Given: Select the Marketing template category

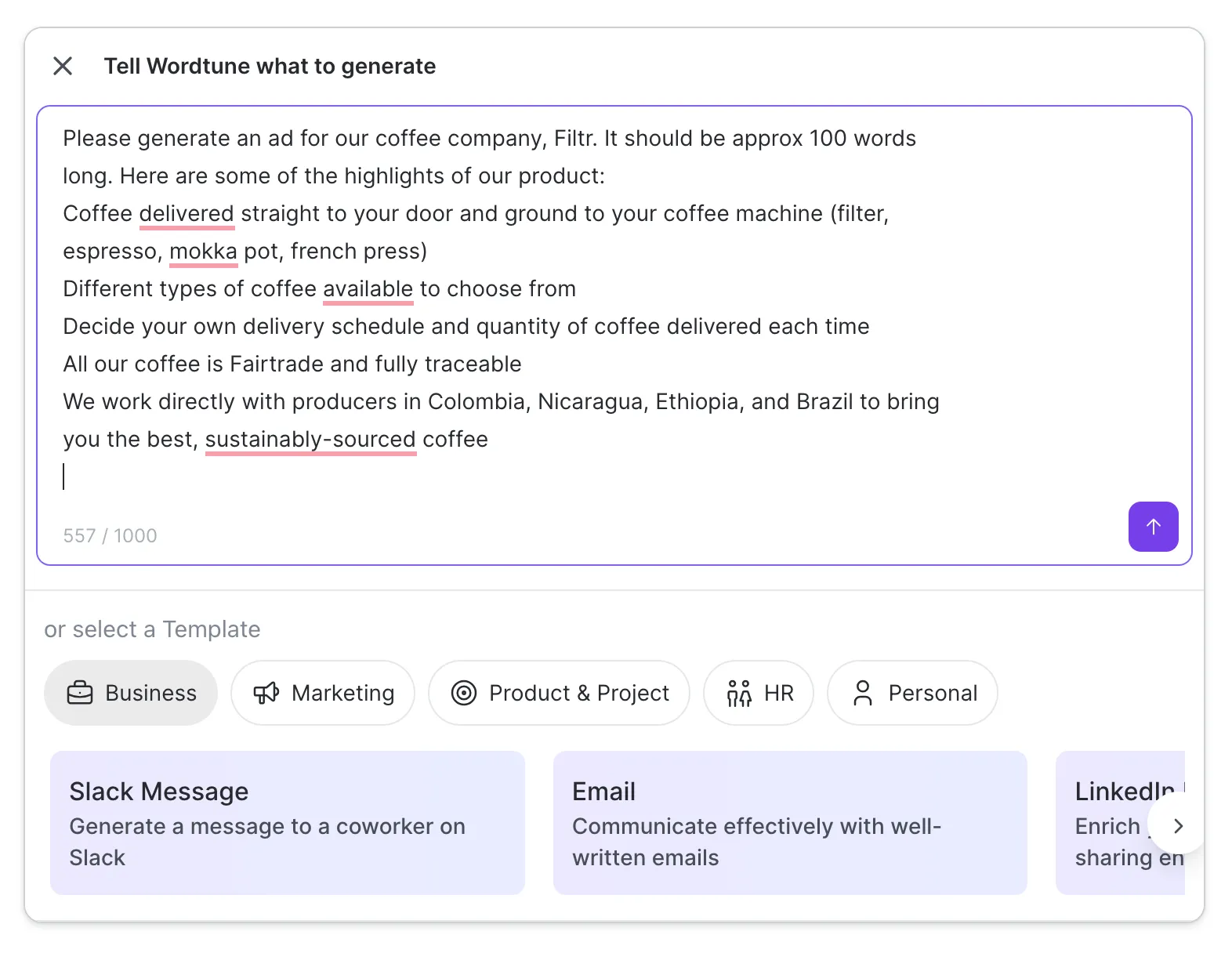Looking at the screenshot, I should coord(323,693).
